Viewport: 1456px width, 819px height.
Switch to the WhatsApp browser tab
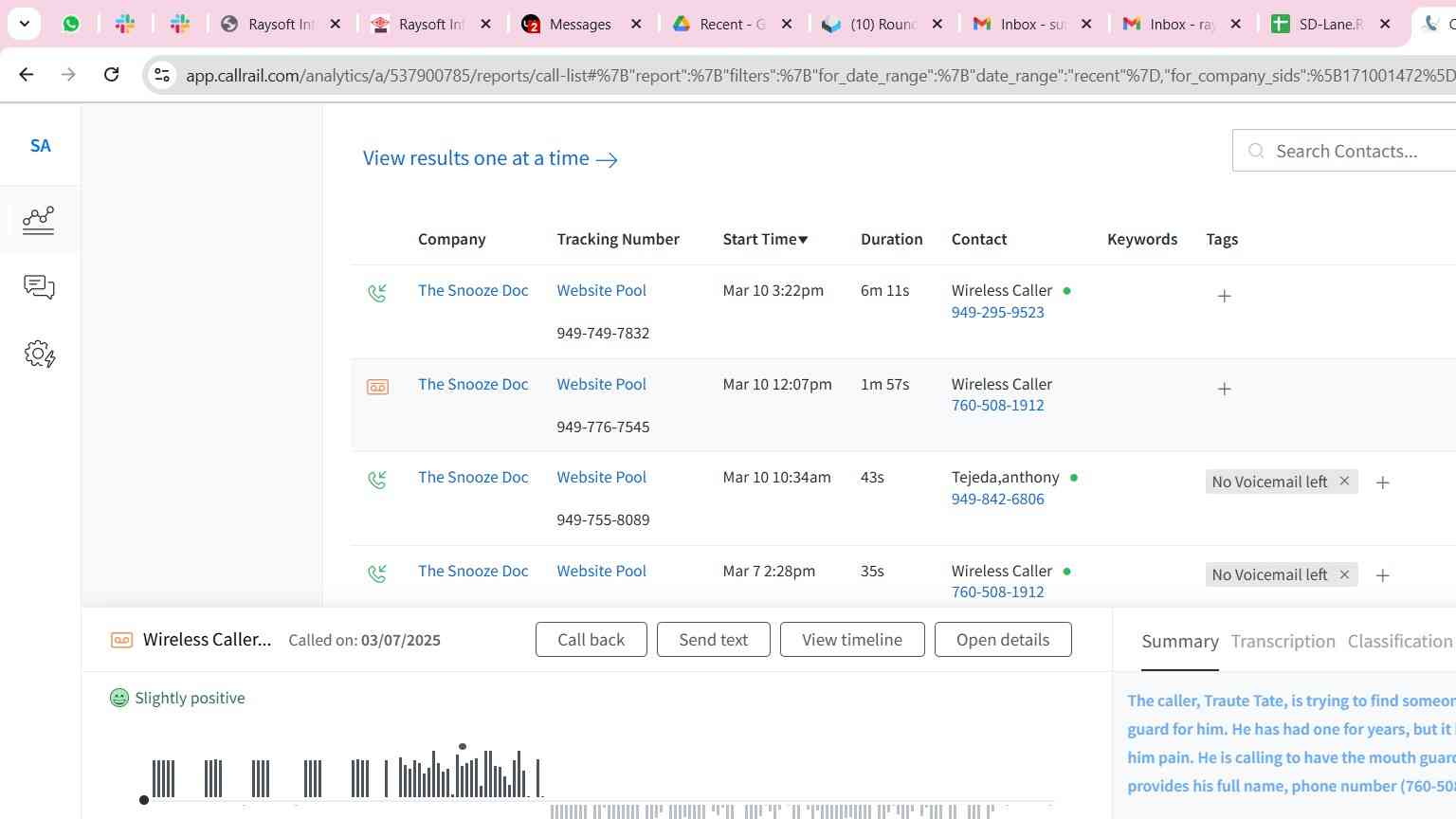71,24
